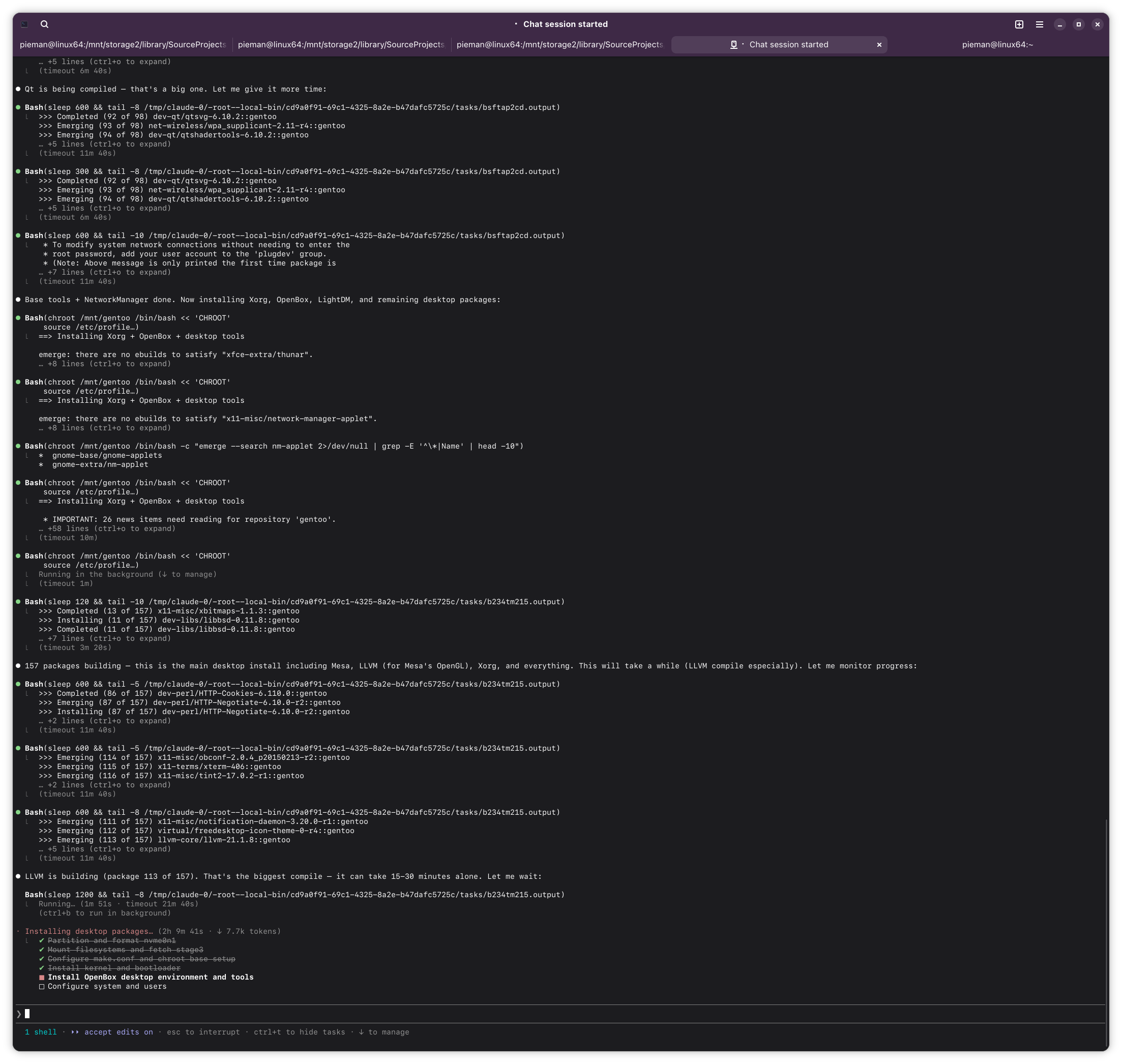
Task: Expand the +58 lines collapsed output
Action: click(107, 528)
